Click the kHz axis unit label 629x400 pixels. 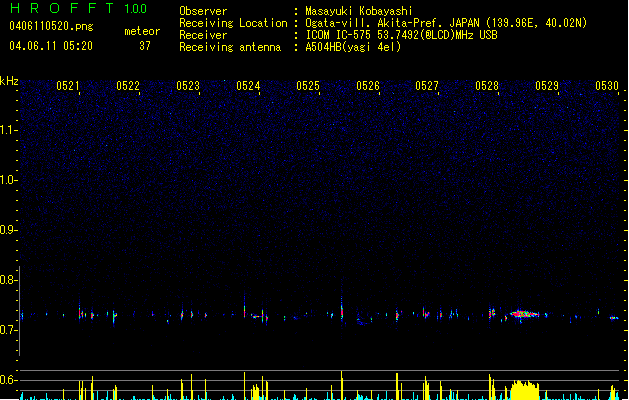click(x=9, y=81)
